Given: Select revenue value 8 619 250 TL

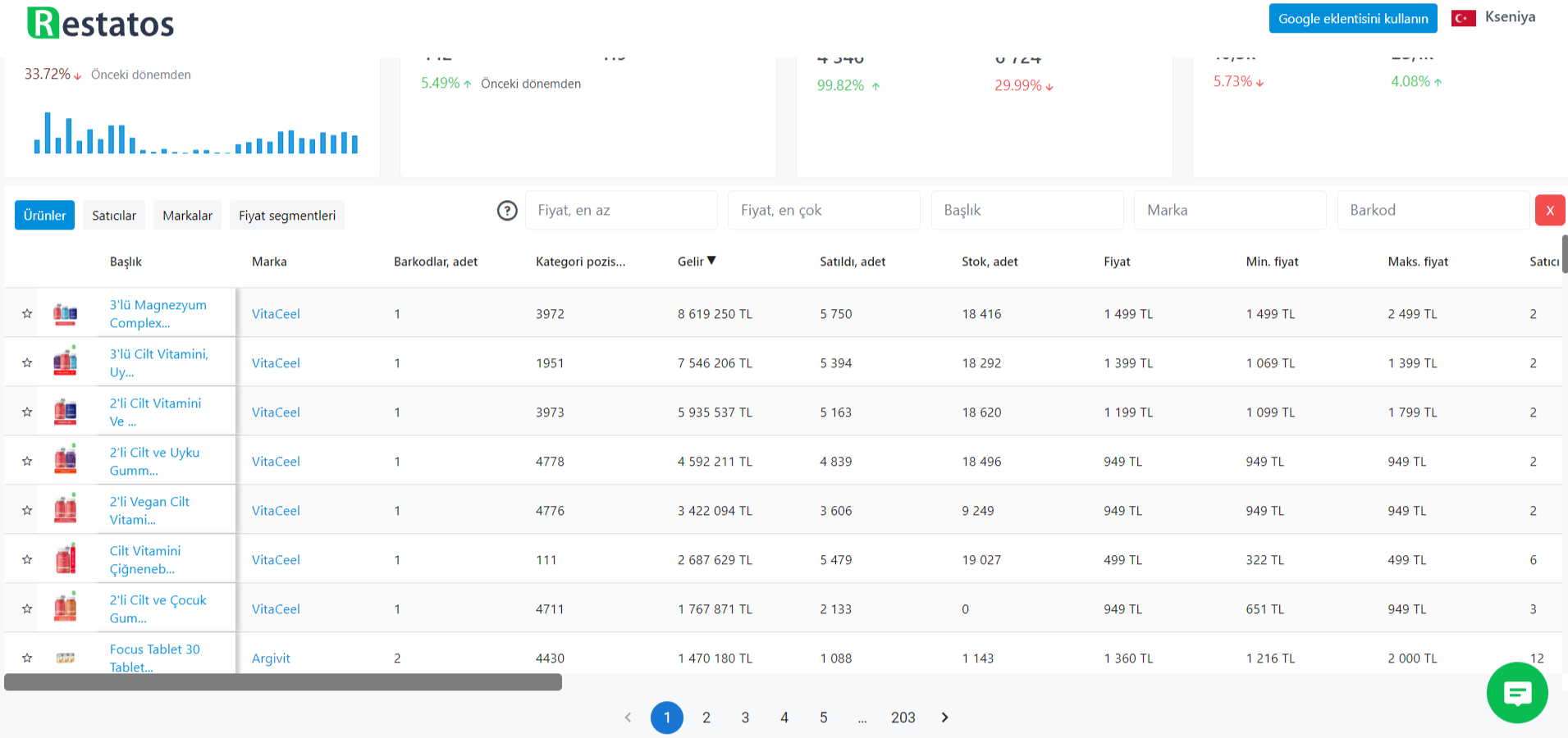Looking at the screenshot, I should 715,314.
